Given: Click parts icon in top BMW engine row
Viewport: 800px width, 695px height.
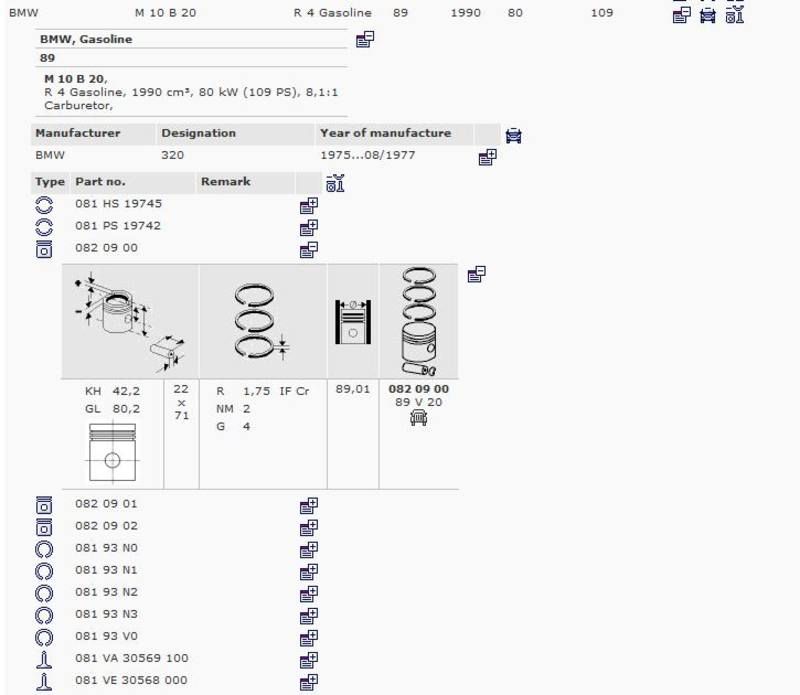Looking at the screenshot, I should pos(735,15).
